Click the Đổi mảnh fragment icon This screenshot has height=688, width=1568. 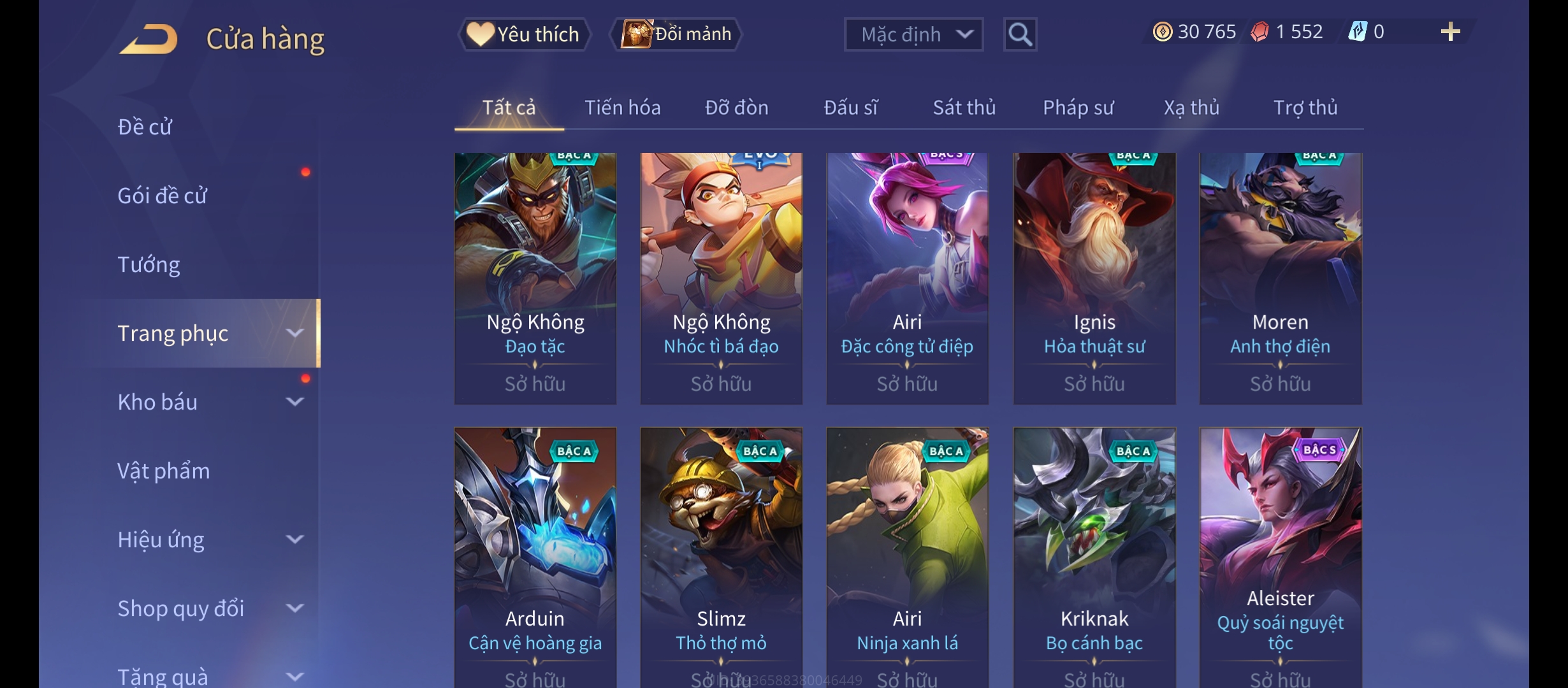pyautogui.click(x=637, y=34)
